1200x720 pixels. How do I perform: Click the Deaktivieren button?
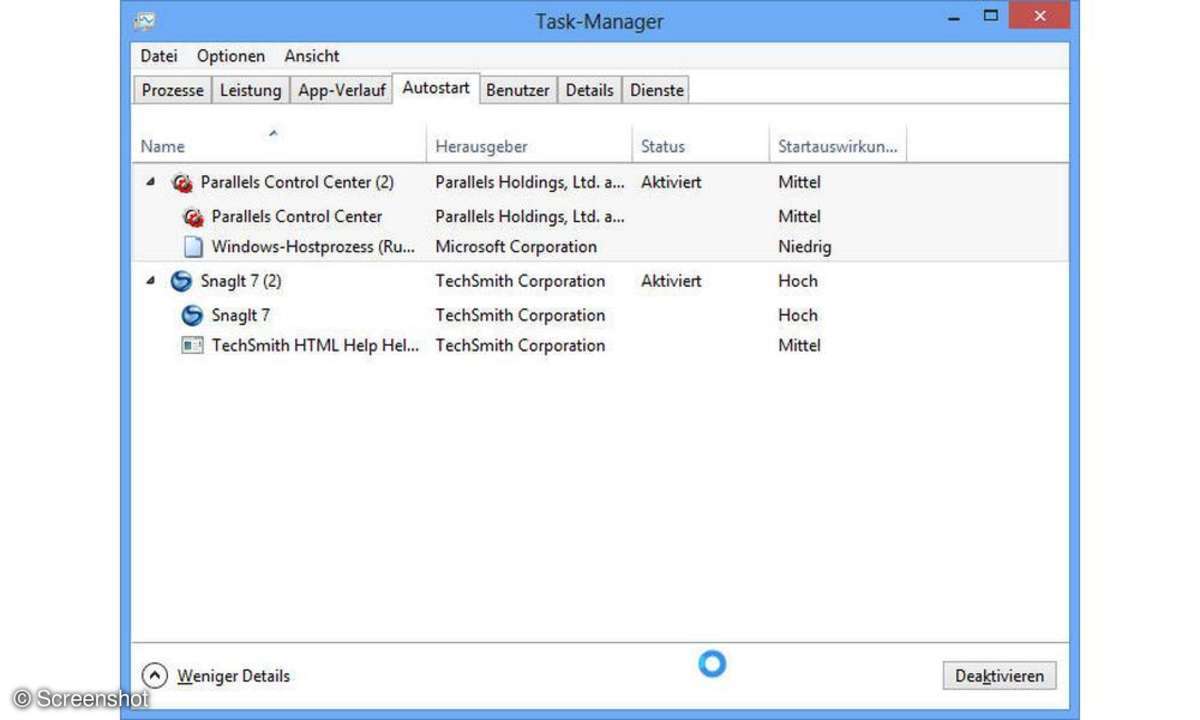[999, 676]
